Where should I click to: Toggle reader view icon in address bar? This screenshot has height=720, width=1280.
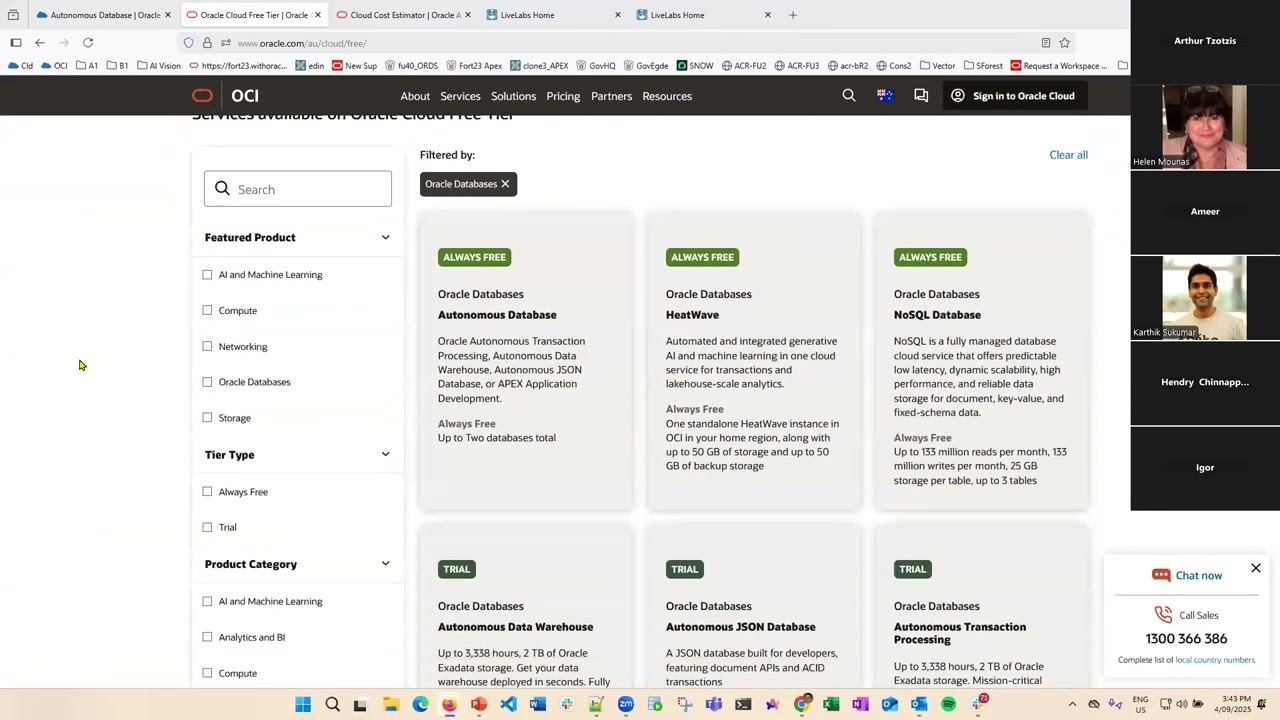click(x=1046, y=43)
